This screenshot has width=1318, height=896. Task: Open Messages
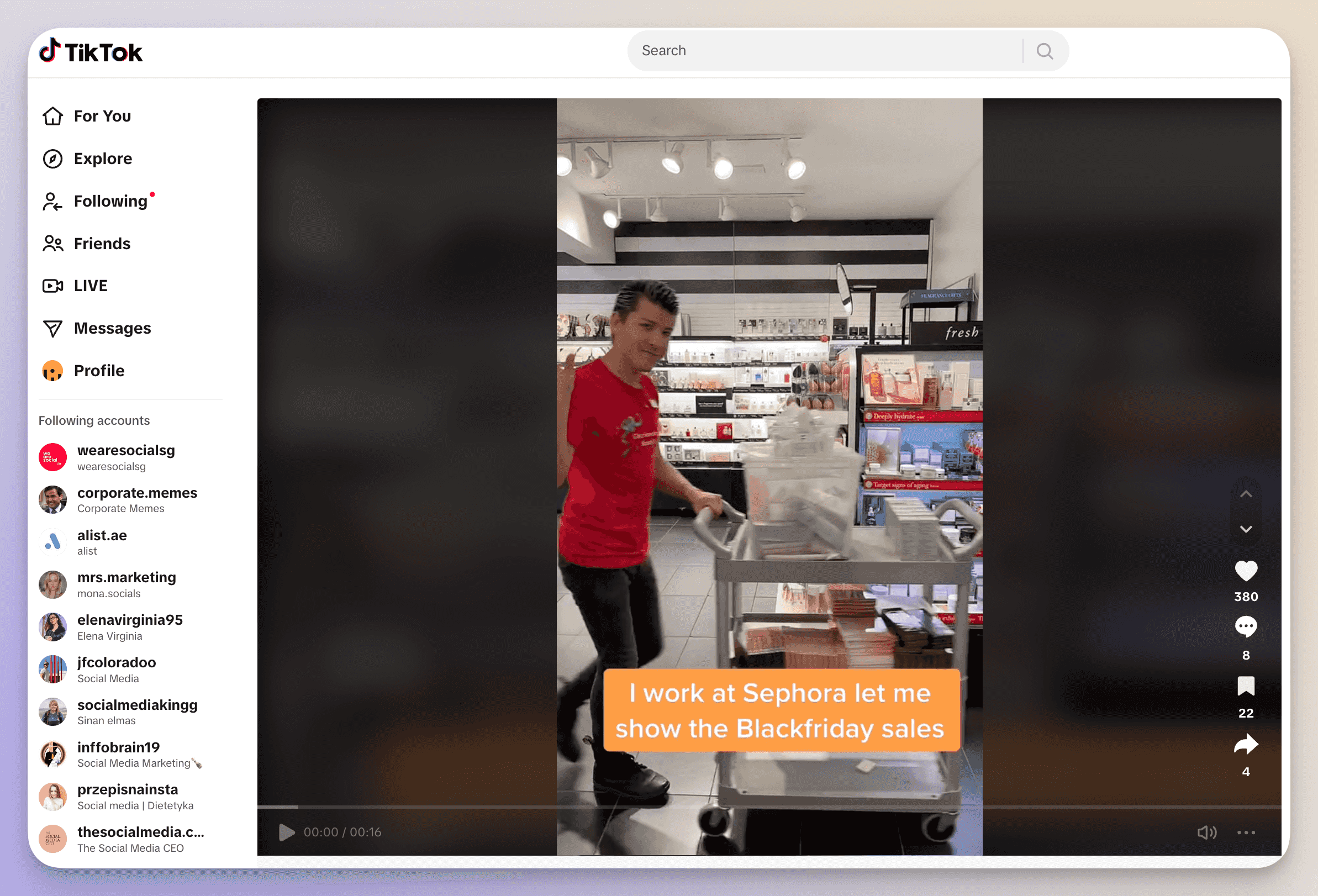click(97, 328)
